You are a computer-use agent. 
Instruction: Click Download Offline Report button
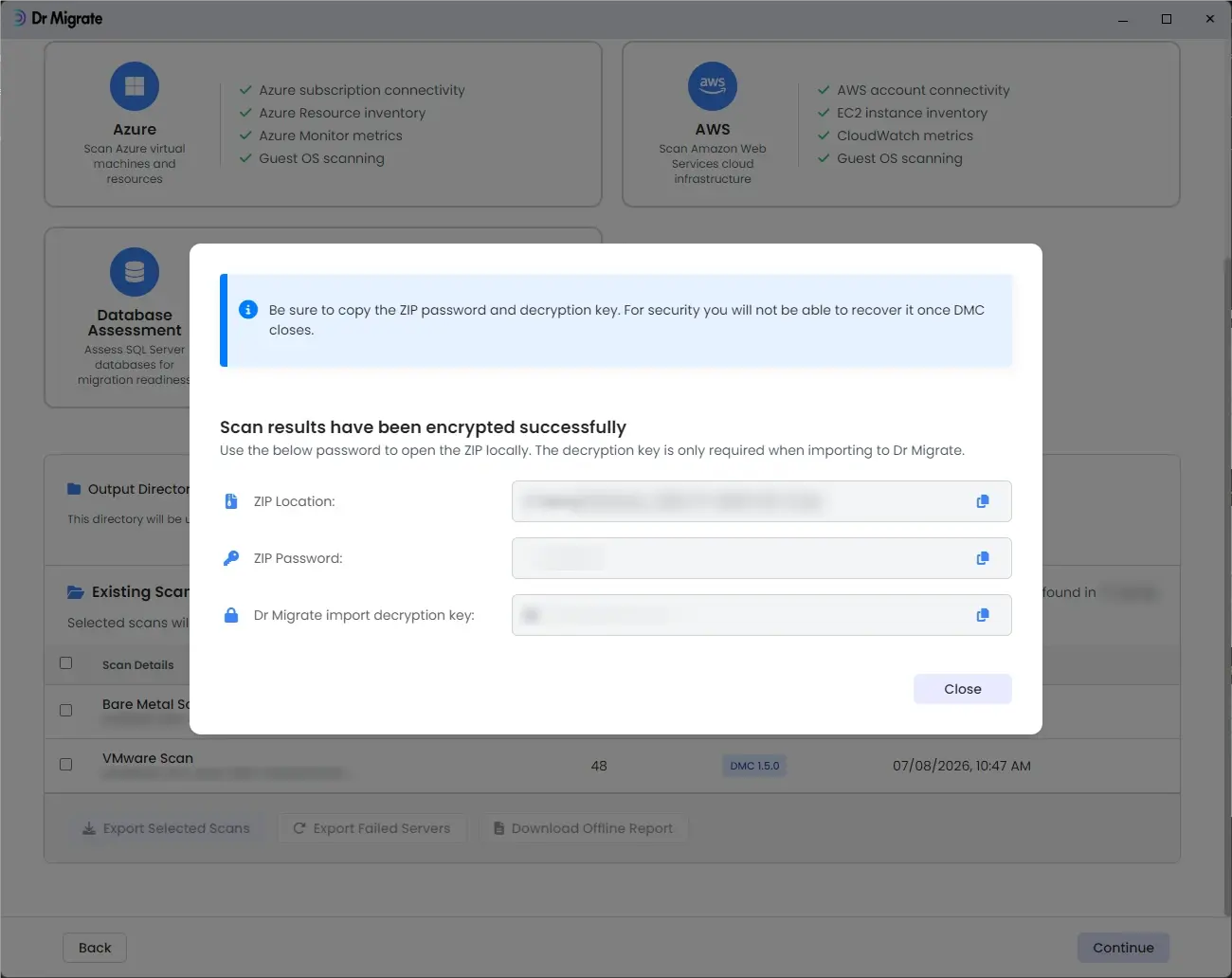(x=583, y=828)
